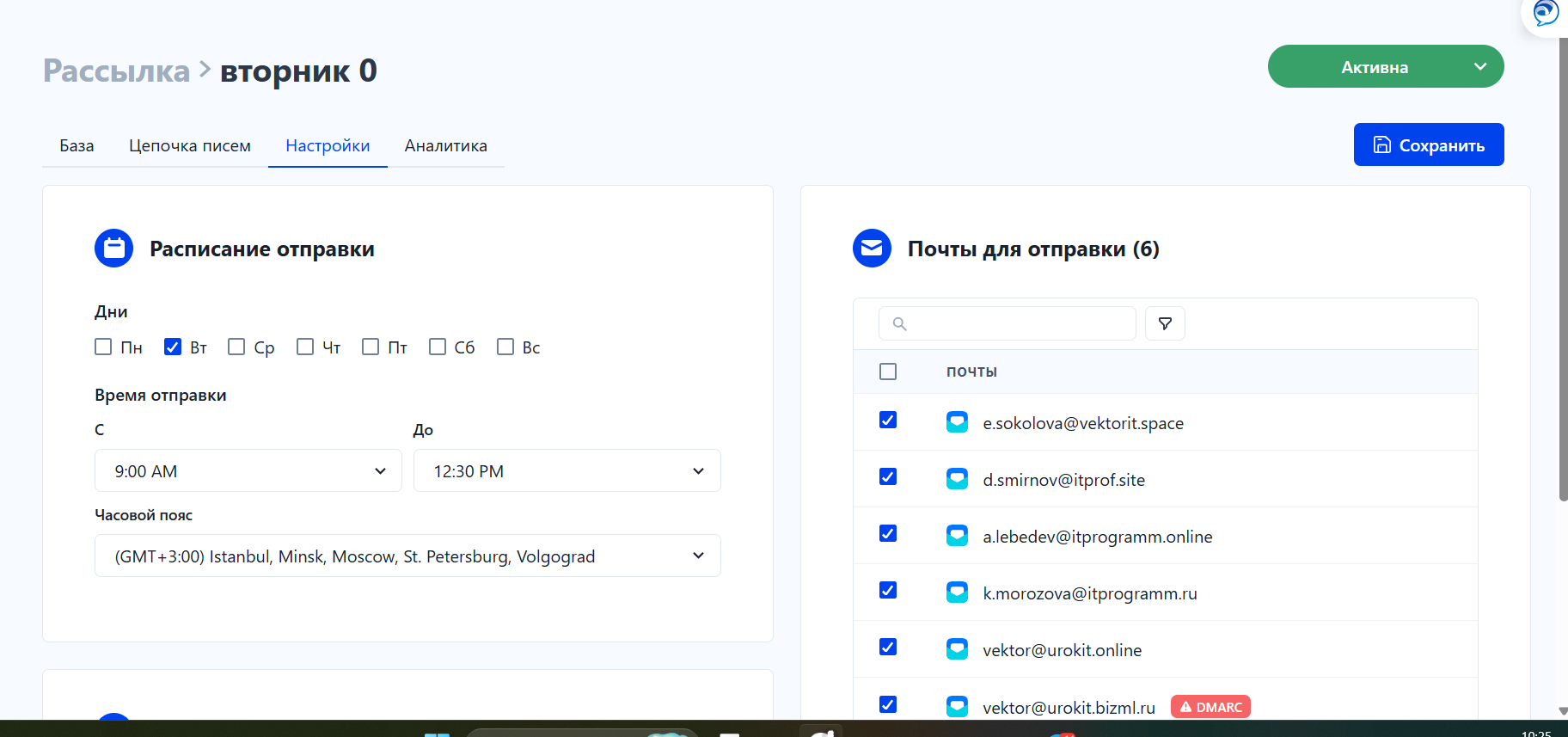This screenshot has height=737, width=1568.
Task: Click the a.lebedev@itprogramm.online address text
Action: click(x=1098, y=537)
